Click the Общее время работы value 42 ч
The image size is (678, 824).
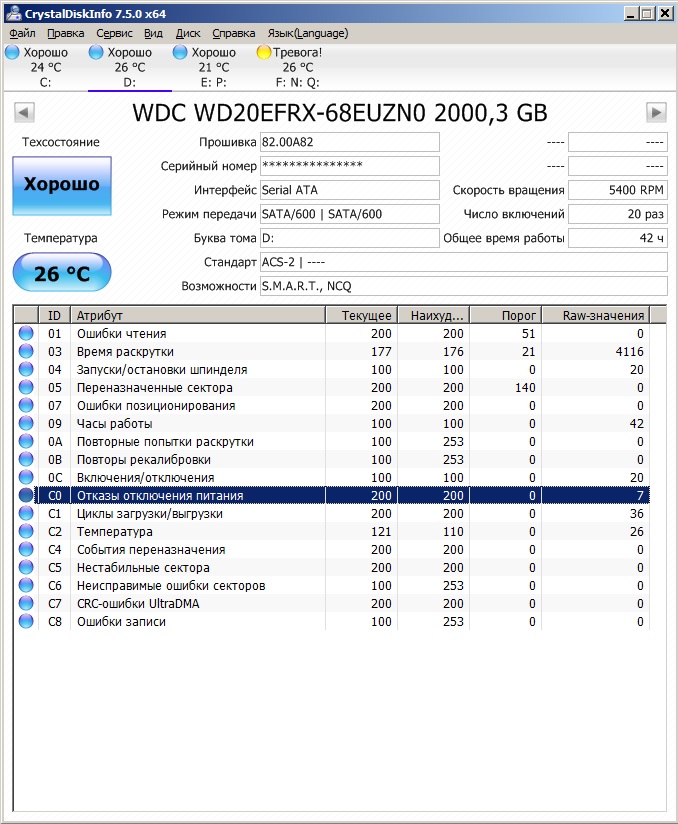tap(618, 238)
